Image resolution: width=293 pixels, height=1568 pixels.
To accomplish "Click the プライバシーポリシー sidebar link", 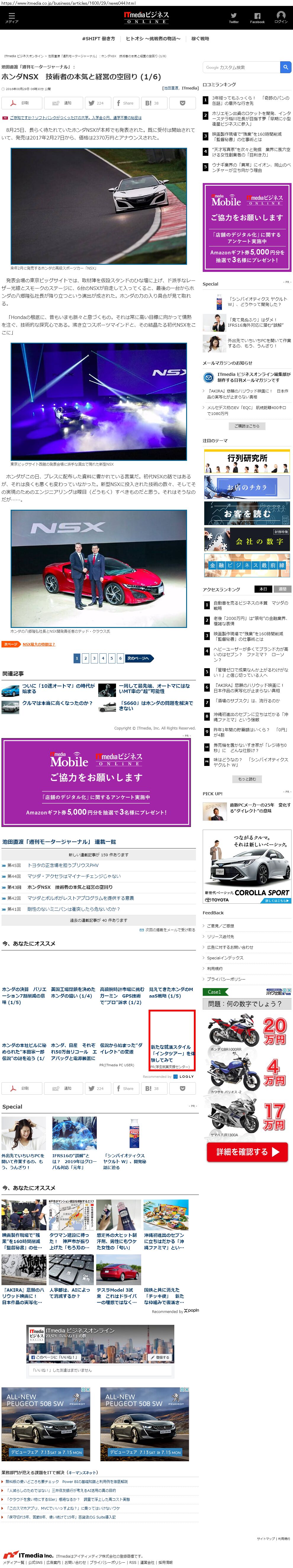I will coord(226,979).
